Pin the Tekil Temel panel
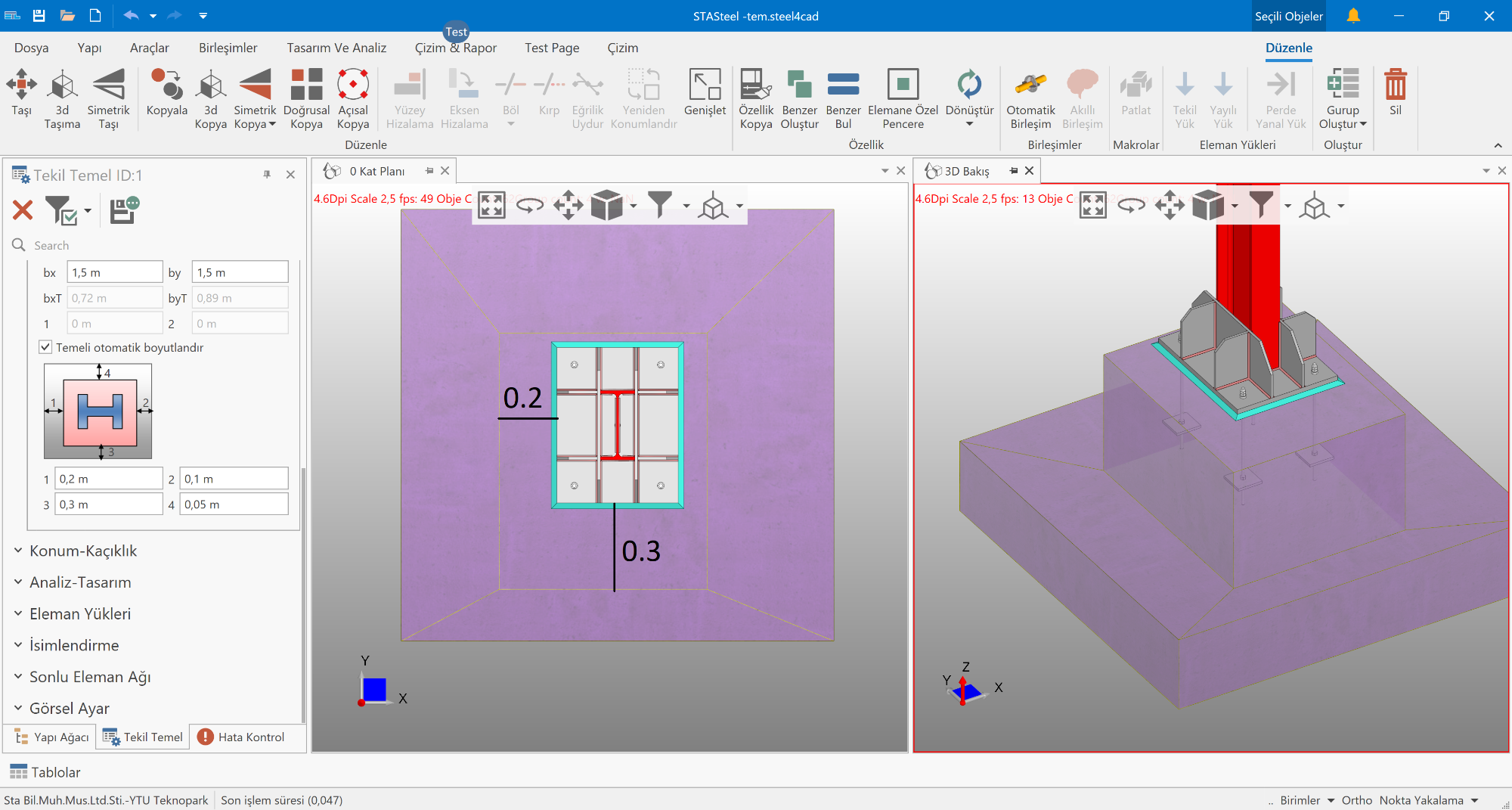Viewport: 1512px width, 810px height. click(267, 175)
